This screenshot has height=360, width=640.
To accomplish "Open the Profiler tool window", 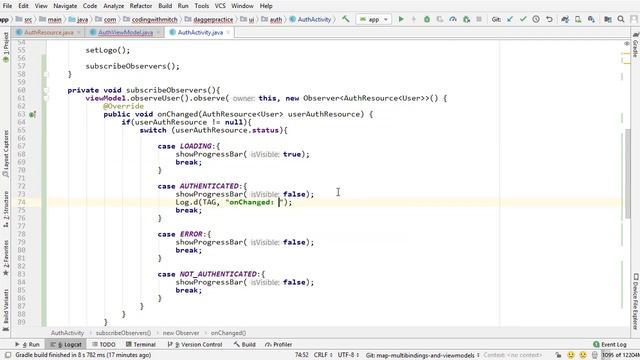I will coord(278,344).
